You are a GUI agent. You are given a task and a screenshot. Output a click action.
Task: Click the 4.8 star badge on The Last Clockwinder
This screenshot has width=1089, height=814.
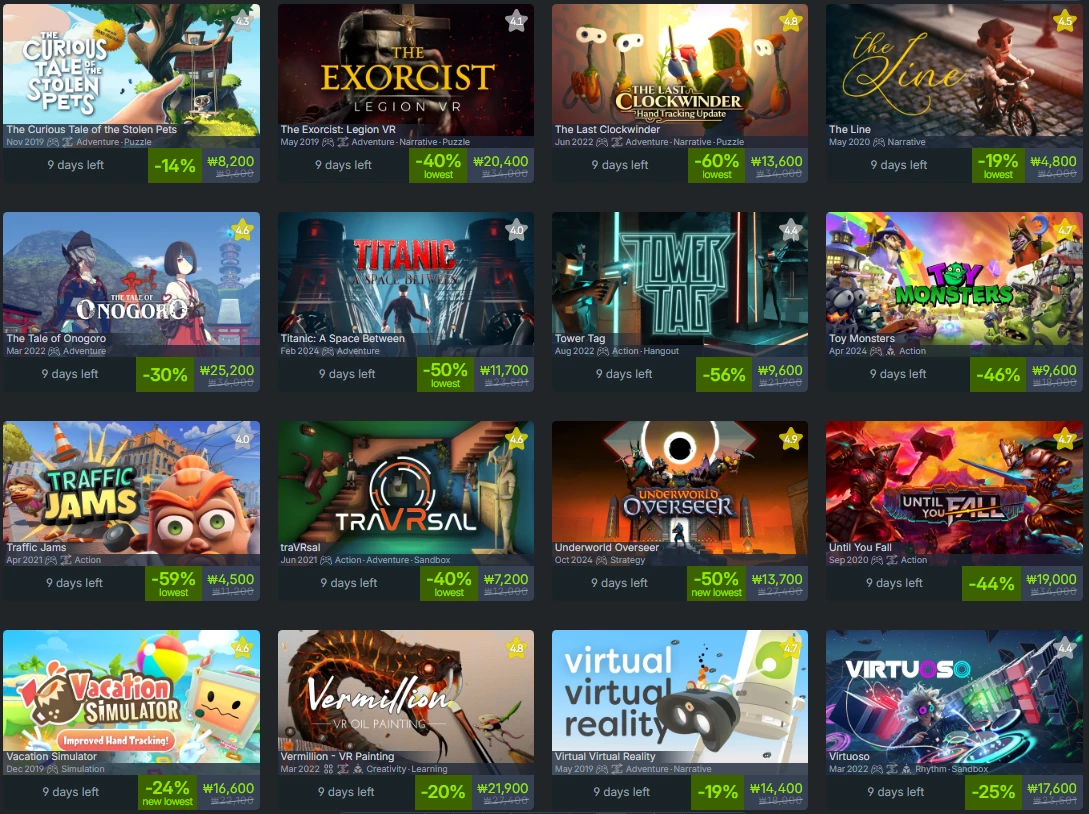[x=790, y=21]
